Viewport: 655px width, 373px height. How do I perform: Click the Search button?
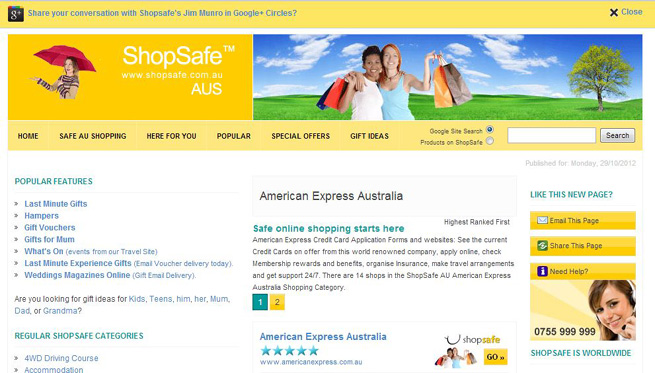617,135
